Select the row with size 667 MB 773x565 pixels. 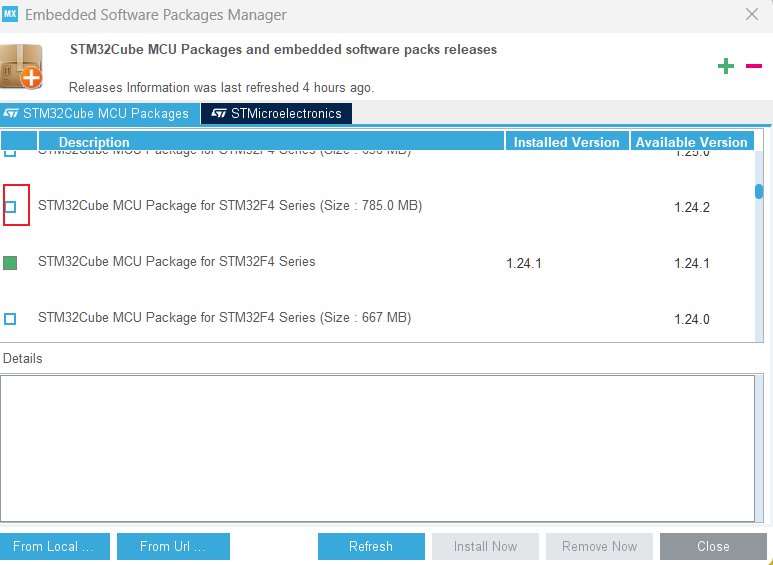tap(377, 318)
